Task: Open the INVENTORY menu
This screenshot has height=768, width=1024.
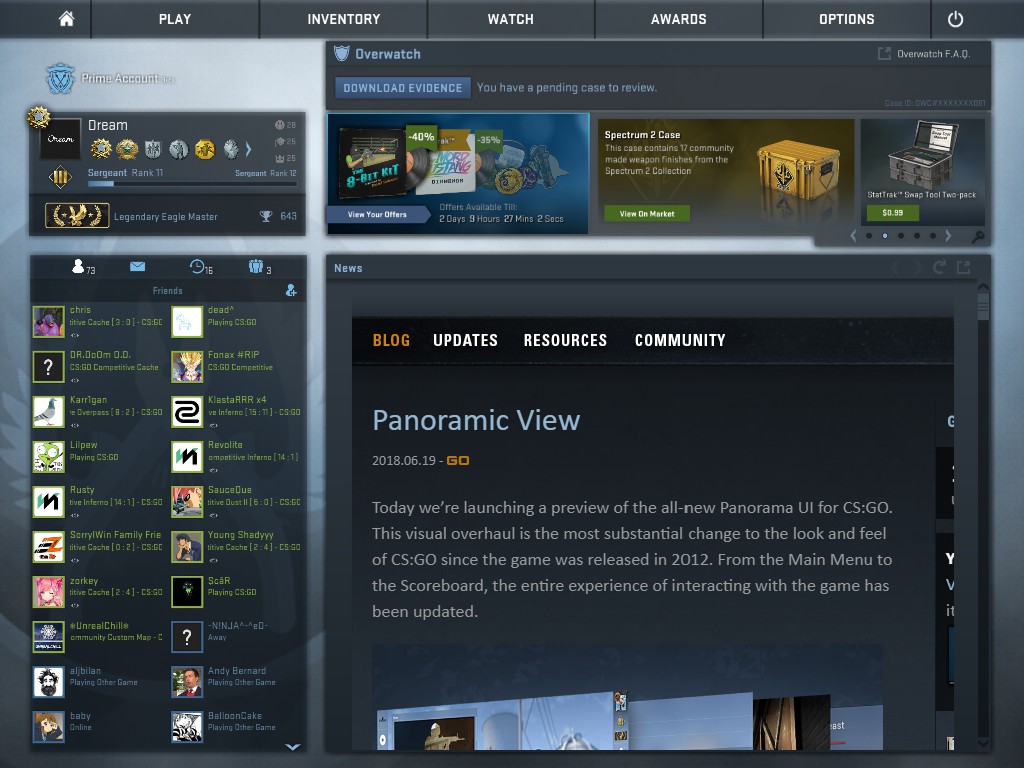Action: (344, 19)
